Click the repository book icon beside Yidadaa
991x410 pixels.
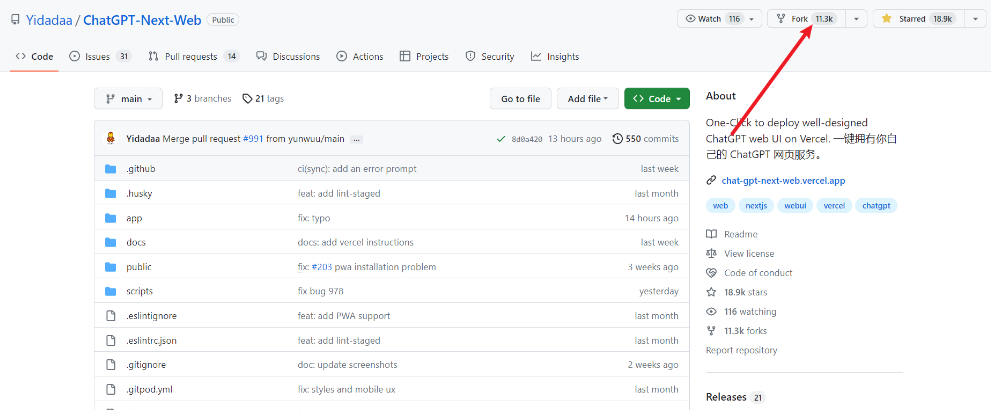coord(15,20)
